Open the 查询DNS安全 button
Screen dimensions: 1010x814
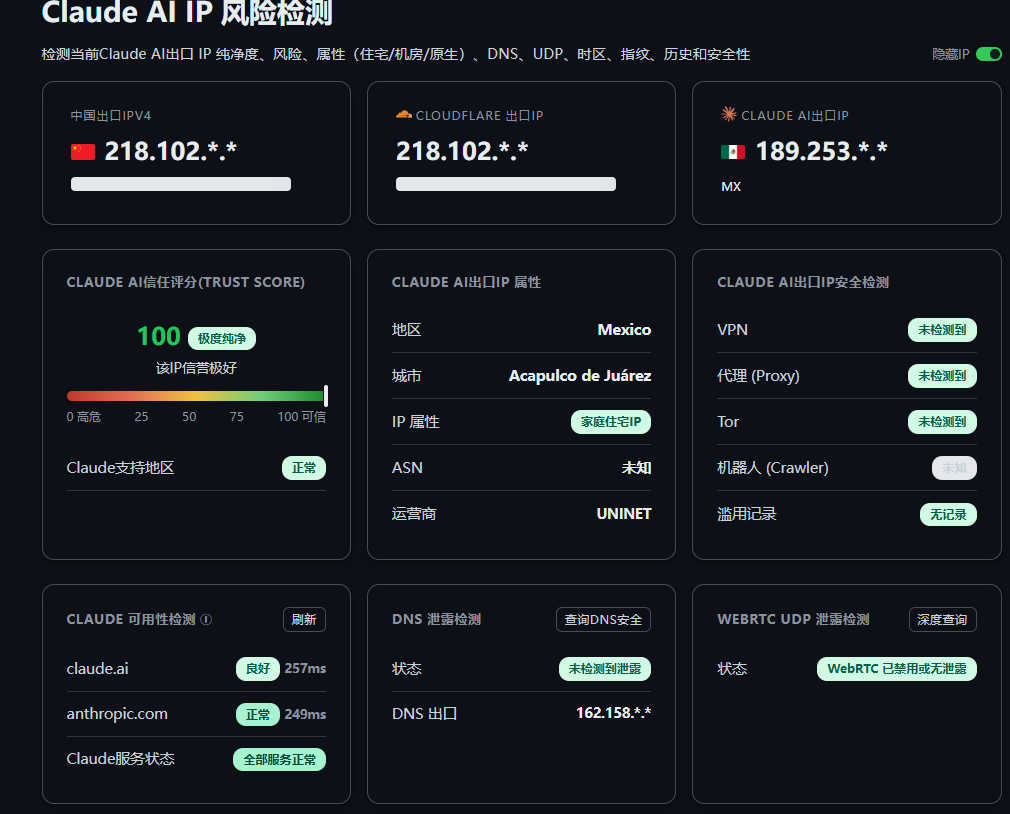(x=603, y=620)
